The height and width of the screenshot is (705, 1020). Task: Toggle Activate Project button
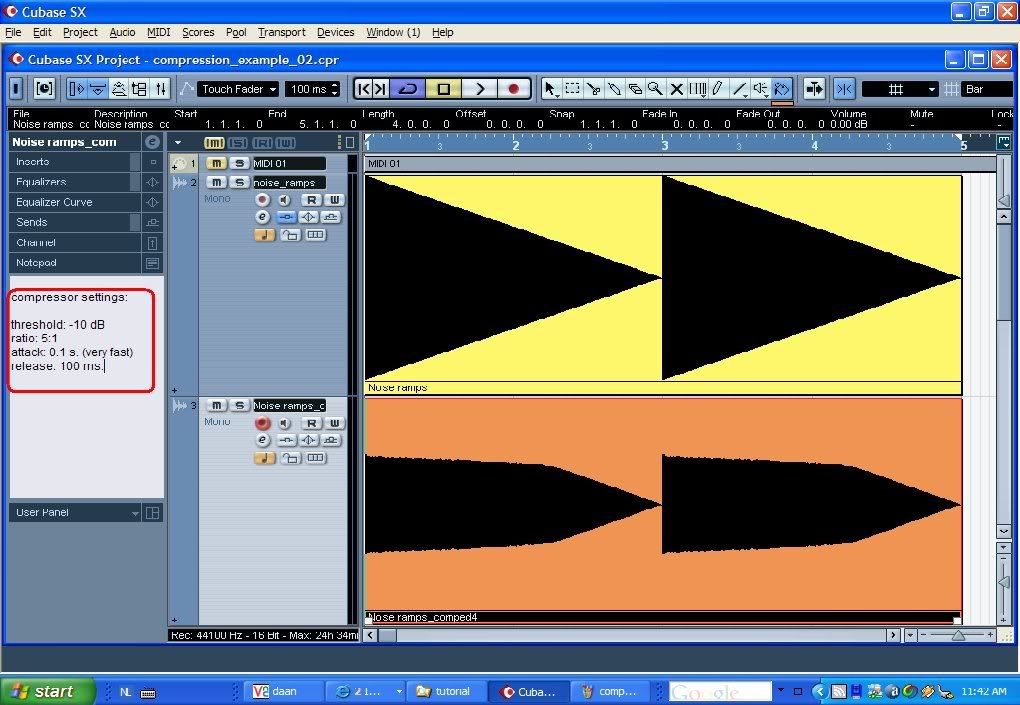point(17,88)
